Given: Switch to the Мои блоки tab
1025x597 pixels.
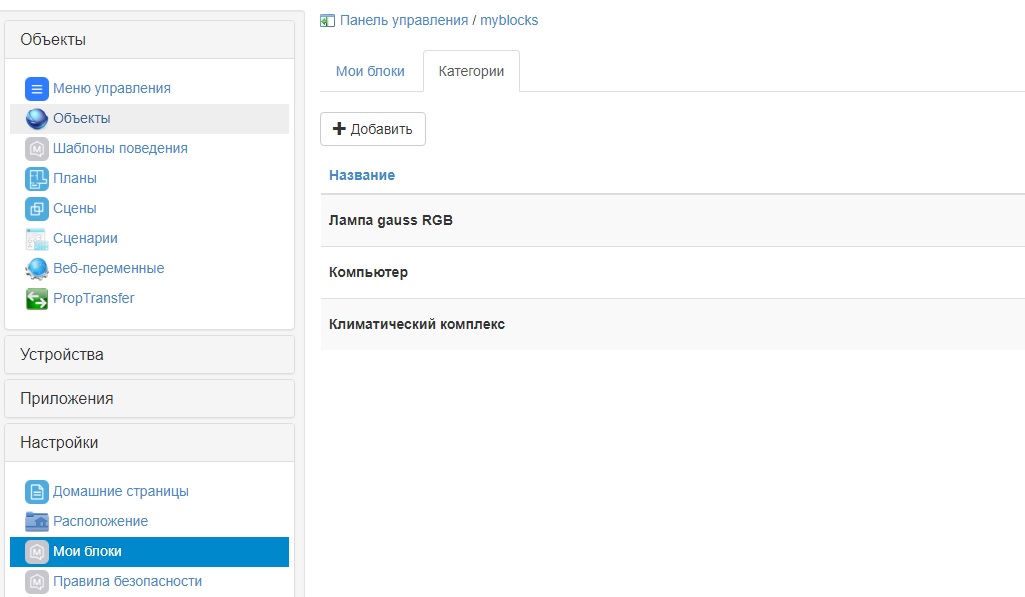Looking at the screenshot, I should click(370, 72).
